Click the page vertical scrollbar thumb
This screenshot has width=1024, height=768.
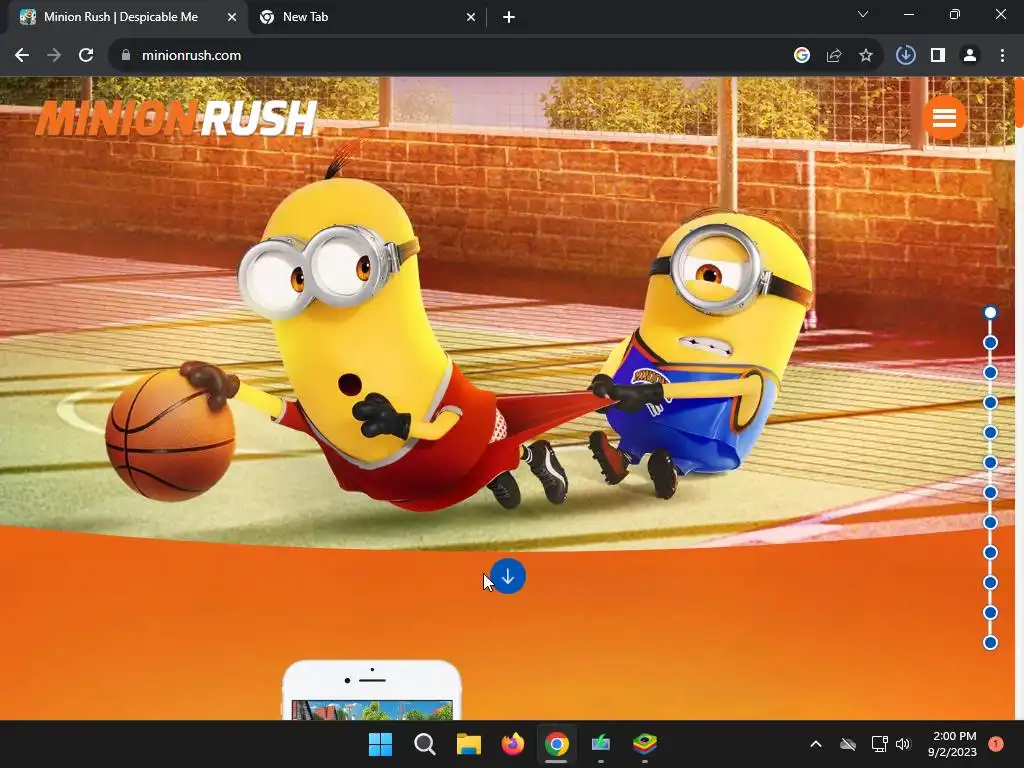pyautogui.click(x=1019, y=102)
